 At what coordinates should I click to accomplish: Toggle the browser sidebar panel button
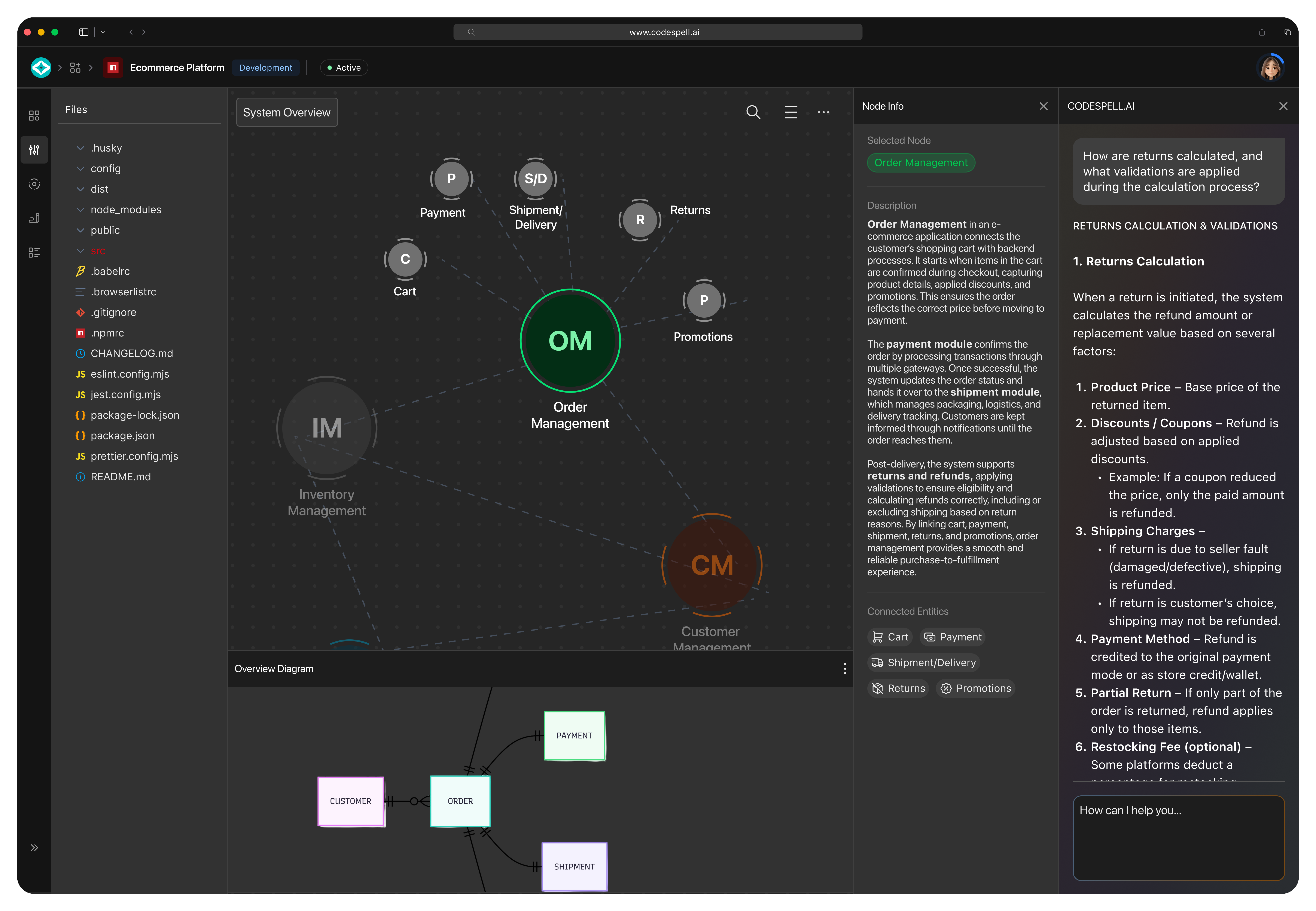click(84, 32)
